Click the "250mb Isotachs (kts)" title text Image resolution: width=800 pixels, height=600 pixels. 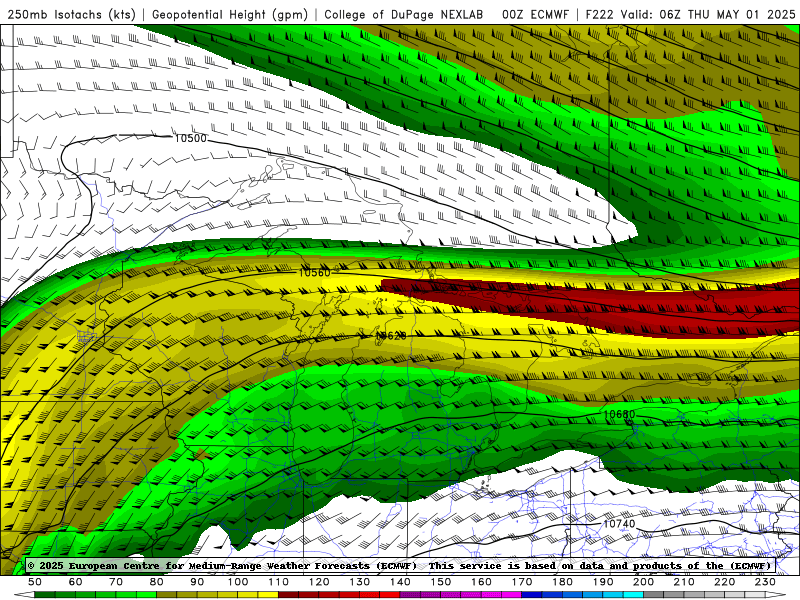(72, 15)
